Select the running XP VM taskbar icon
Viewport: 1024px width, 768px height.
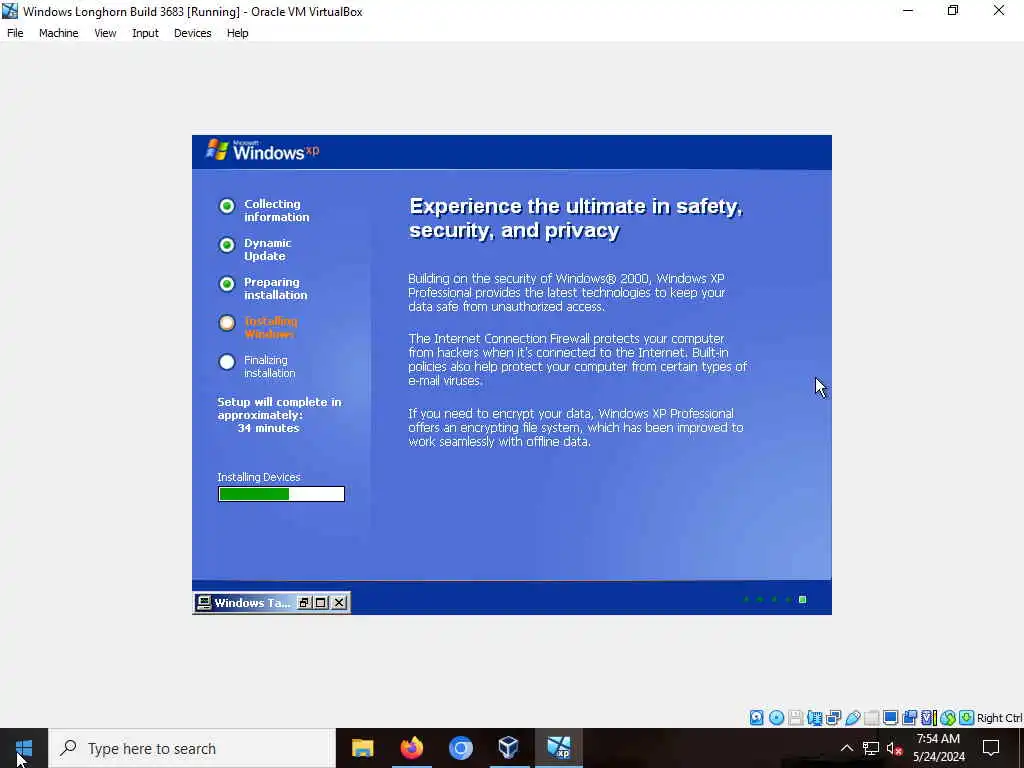[558, 748]
